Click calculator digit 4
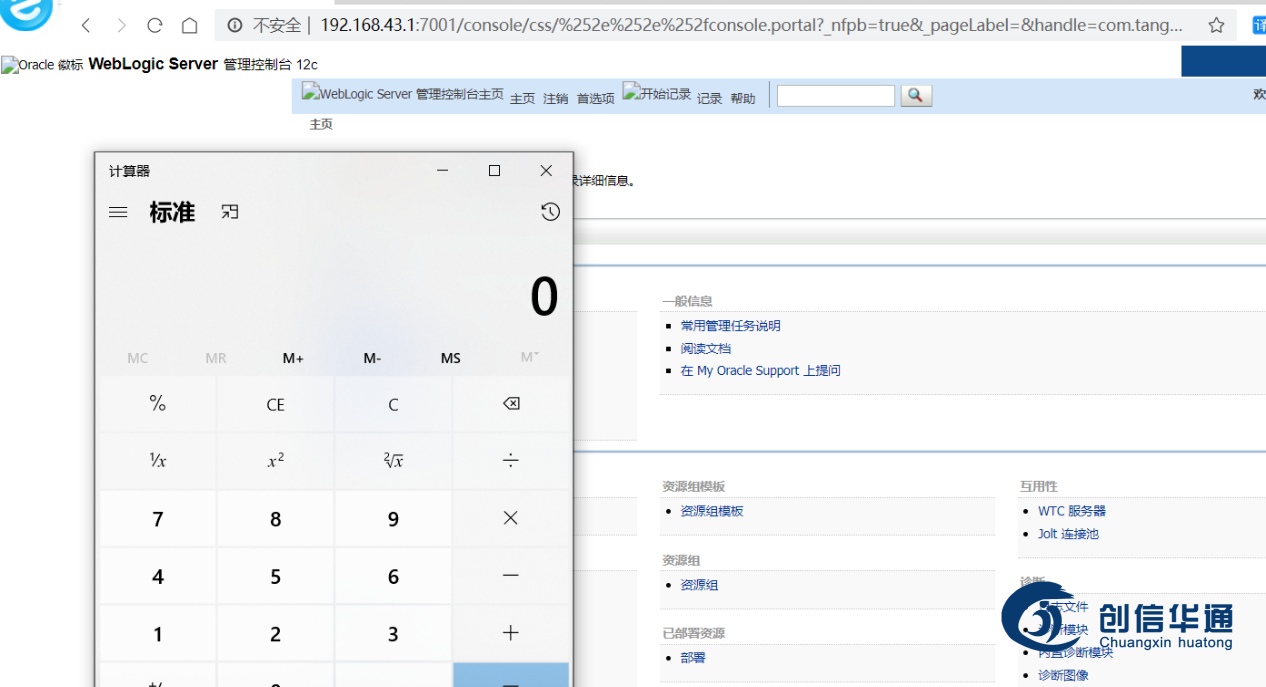Screen dimensions: 1266x687 tap(158, 576)
